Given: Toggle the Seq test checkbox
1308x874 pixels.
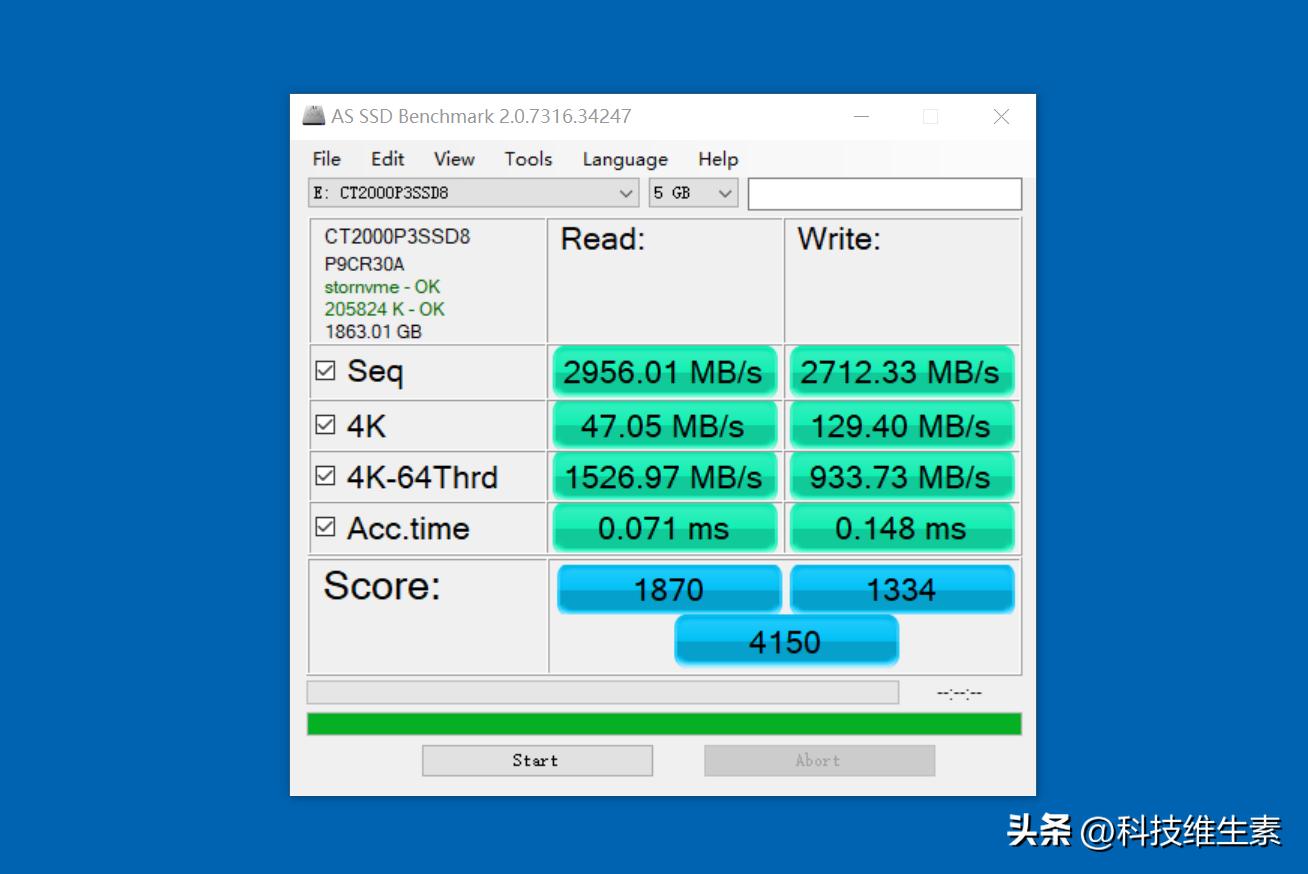Looking at the screenshot, I should pyautogui.click(x=325, y=370).
